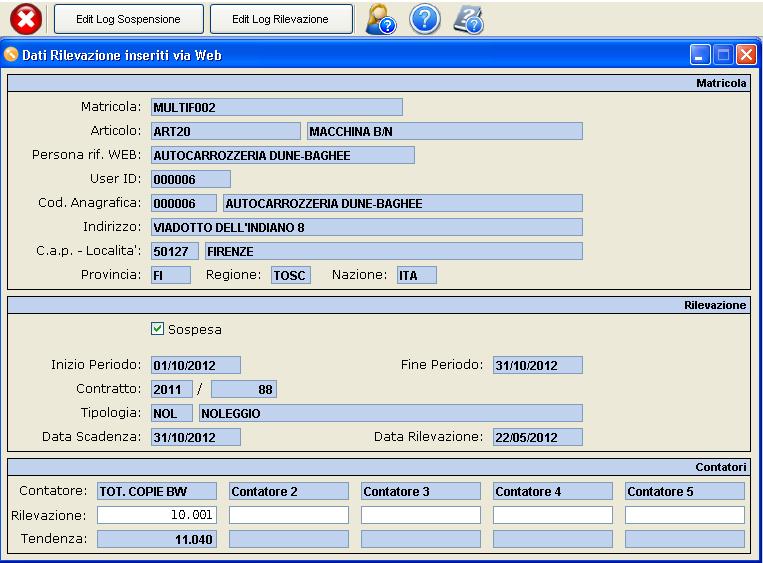This screenshot has width=763, height=563.
Task: Click the Rilevazione section header label
Action: 715,305
